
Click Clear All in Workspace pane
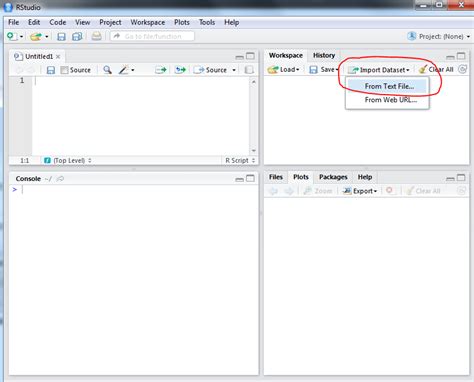pos(436,70)
